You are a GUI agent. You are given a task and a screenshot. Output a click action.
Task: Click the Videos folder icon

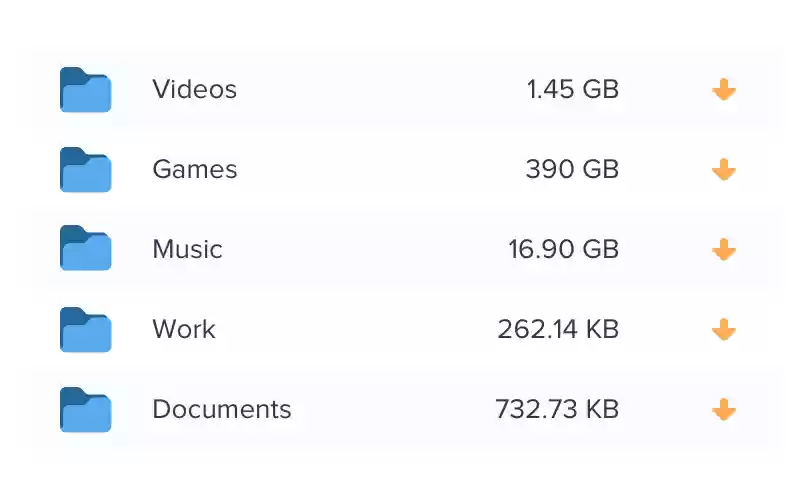pyautogui.click(x=85, y=90)
